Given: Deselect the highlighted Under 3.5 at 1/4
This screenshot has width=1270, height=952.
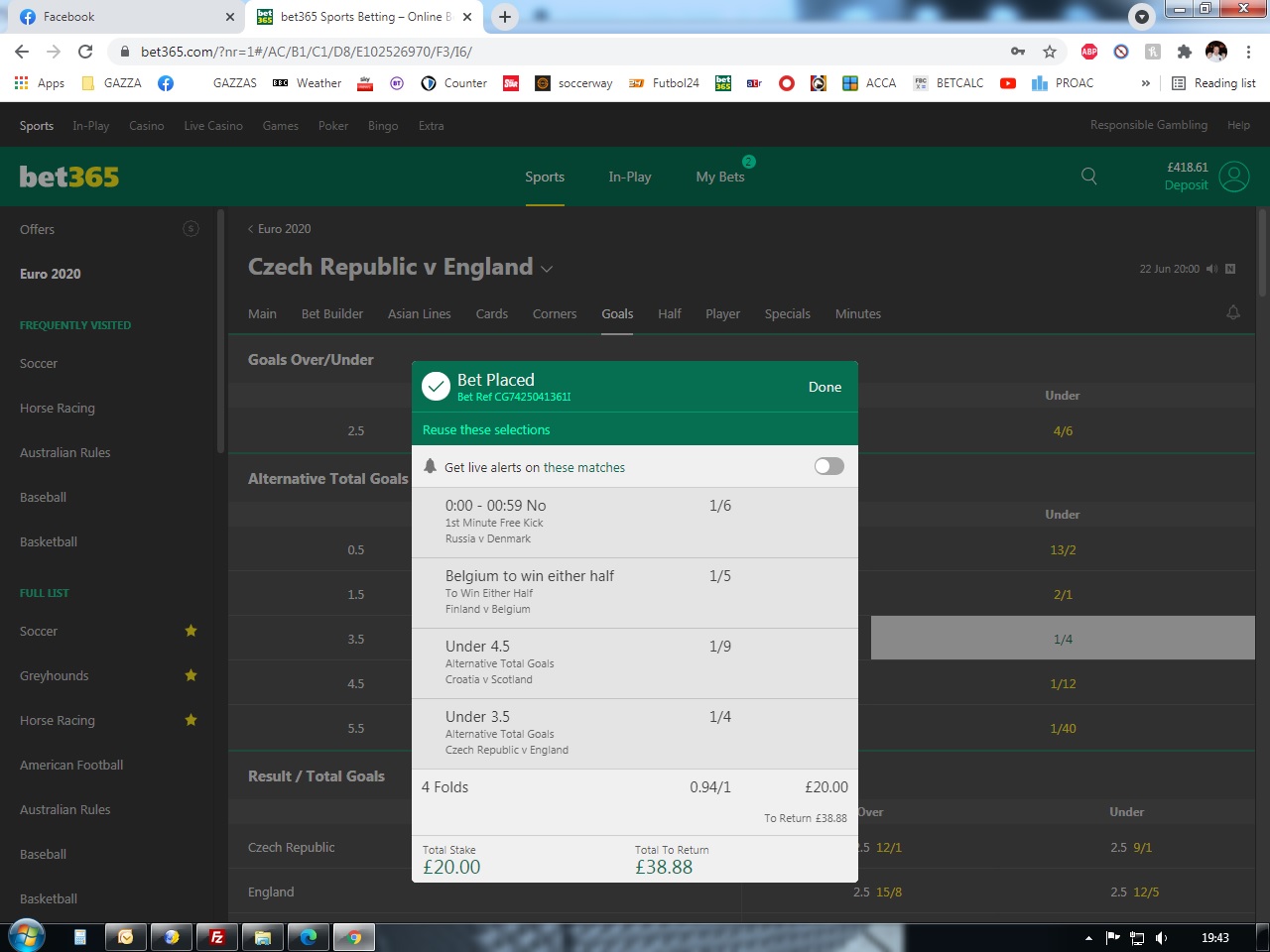Looking at the screenshot, I should point(1063,639).
